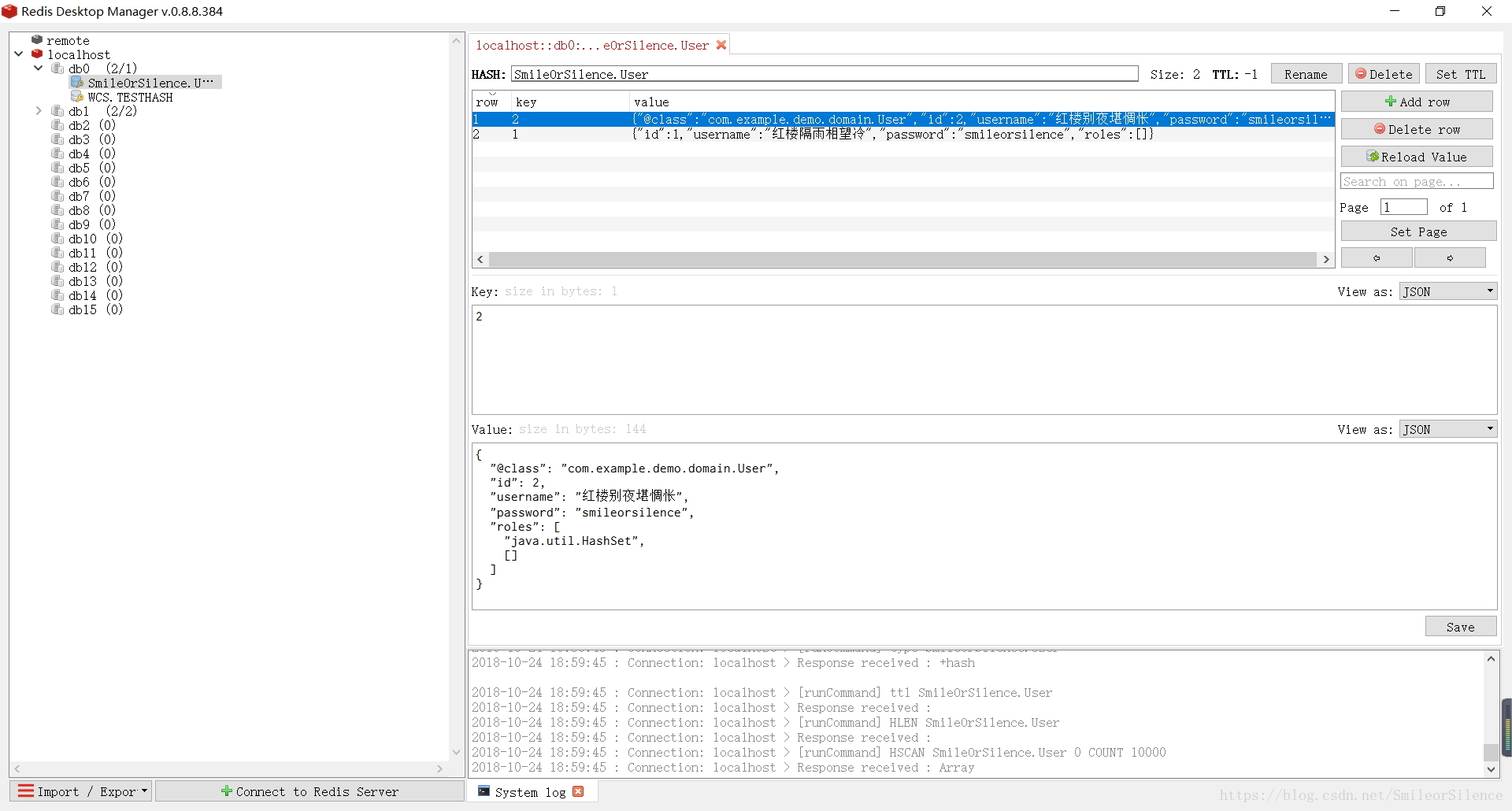Click inside the Value JSON editor area

pos(984,526)
